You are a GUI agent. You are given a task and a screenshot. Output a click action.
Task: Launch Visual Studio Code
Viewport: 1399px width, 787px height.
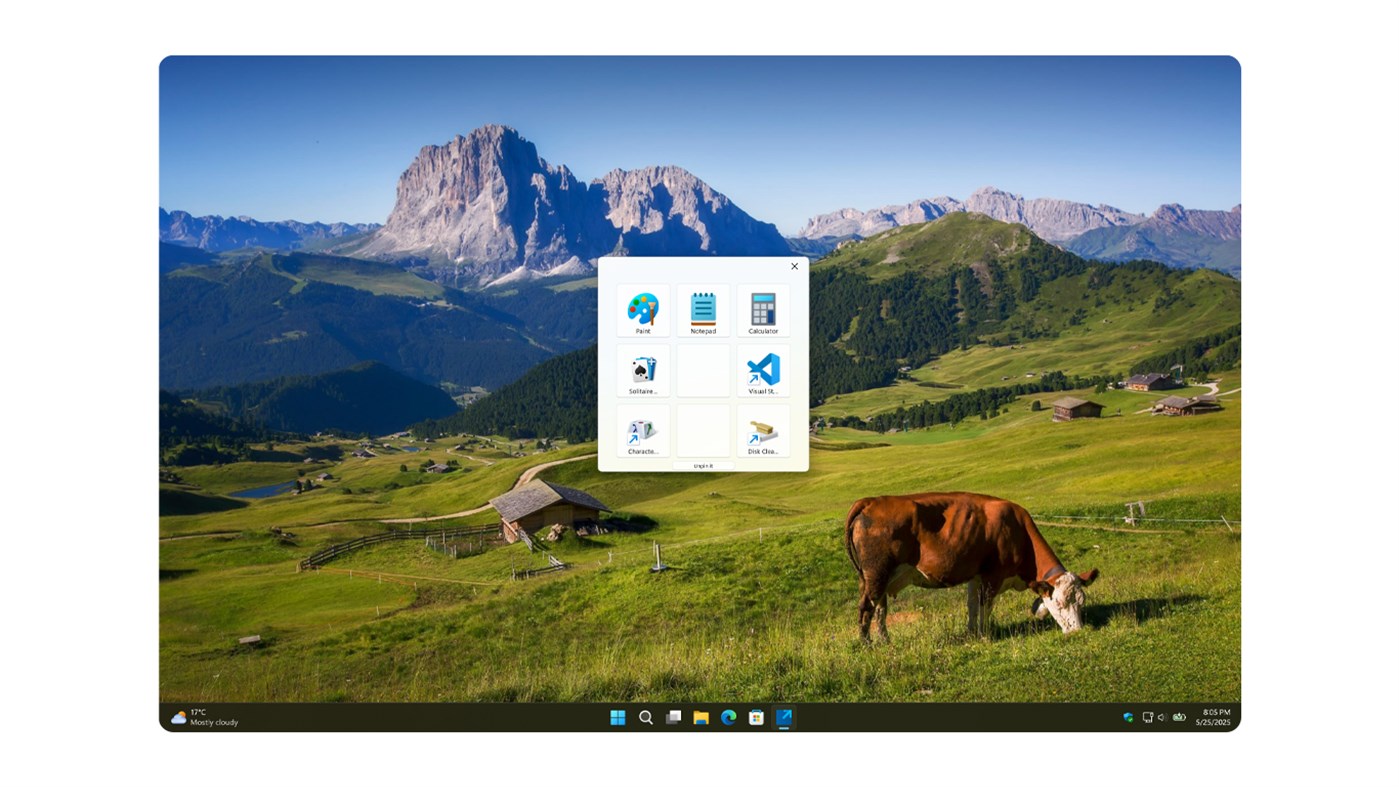click(x=763, y=368)
